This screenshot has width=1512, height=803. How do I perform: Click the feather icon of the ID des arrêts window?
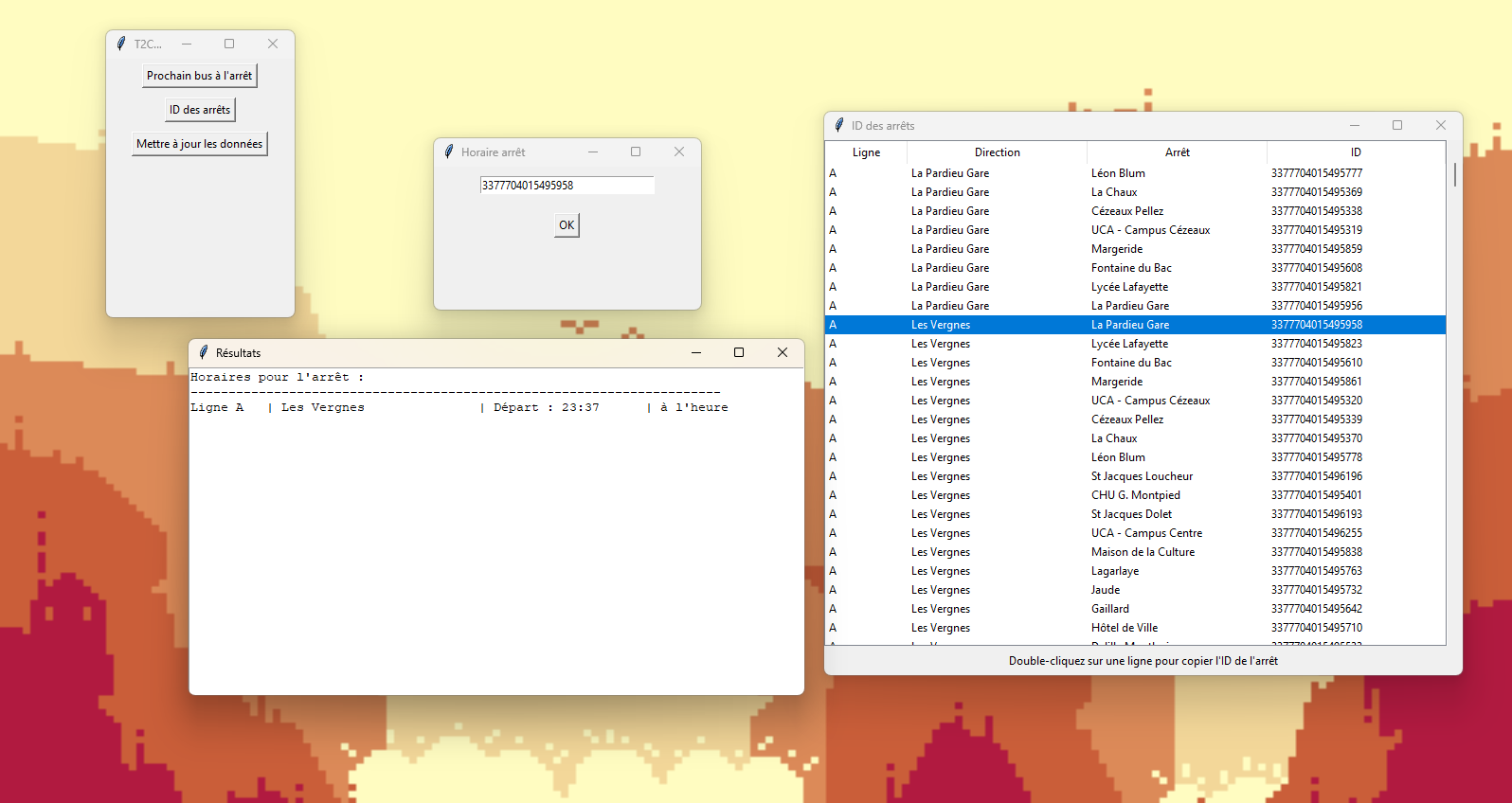[x=839, y=125]
